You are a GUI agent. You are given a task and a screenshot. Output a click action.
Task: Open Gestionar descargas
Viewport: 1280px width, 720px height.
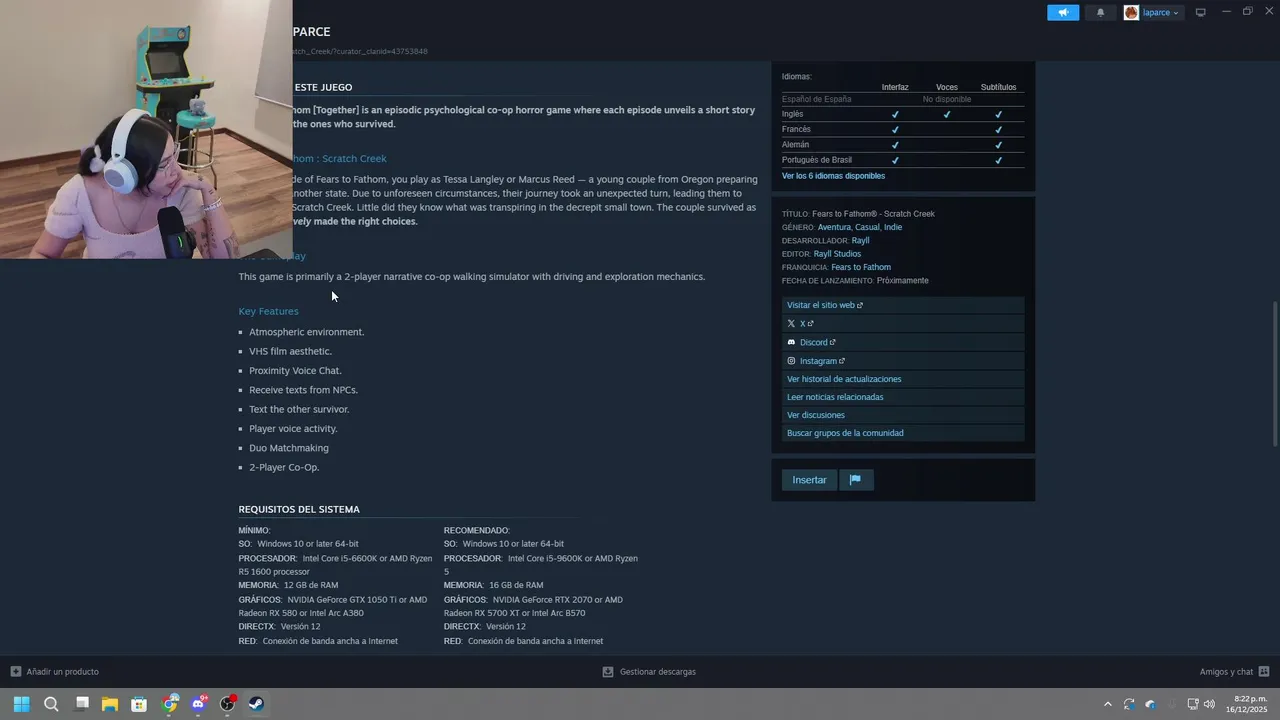pyautogui.click(x=658, y=672)
